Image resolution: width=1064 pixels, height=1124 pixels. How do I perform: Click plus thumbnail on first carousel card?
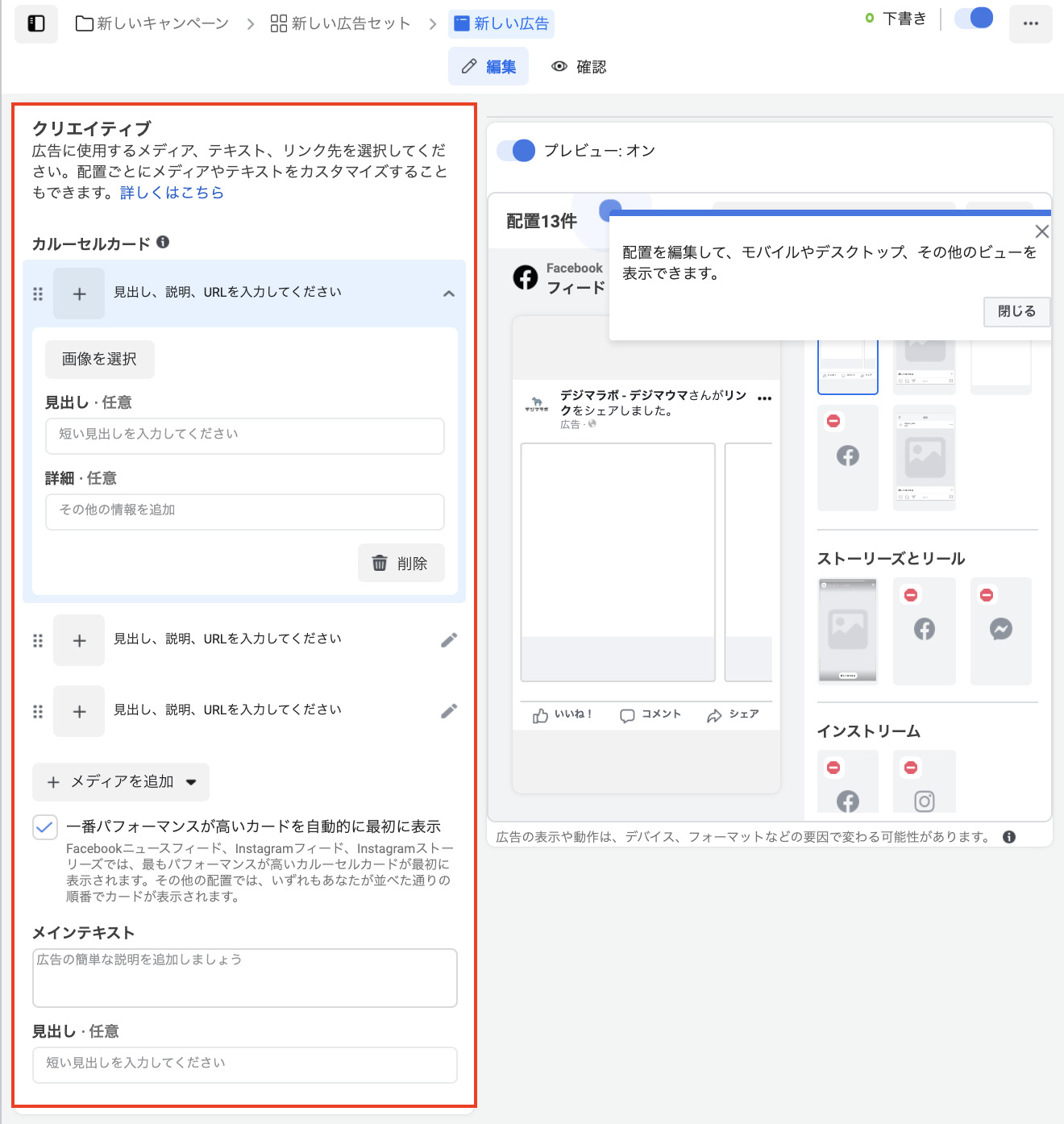[x=79, y=294]
